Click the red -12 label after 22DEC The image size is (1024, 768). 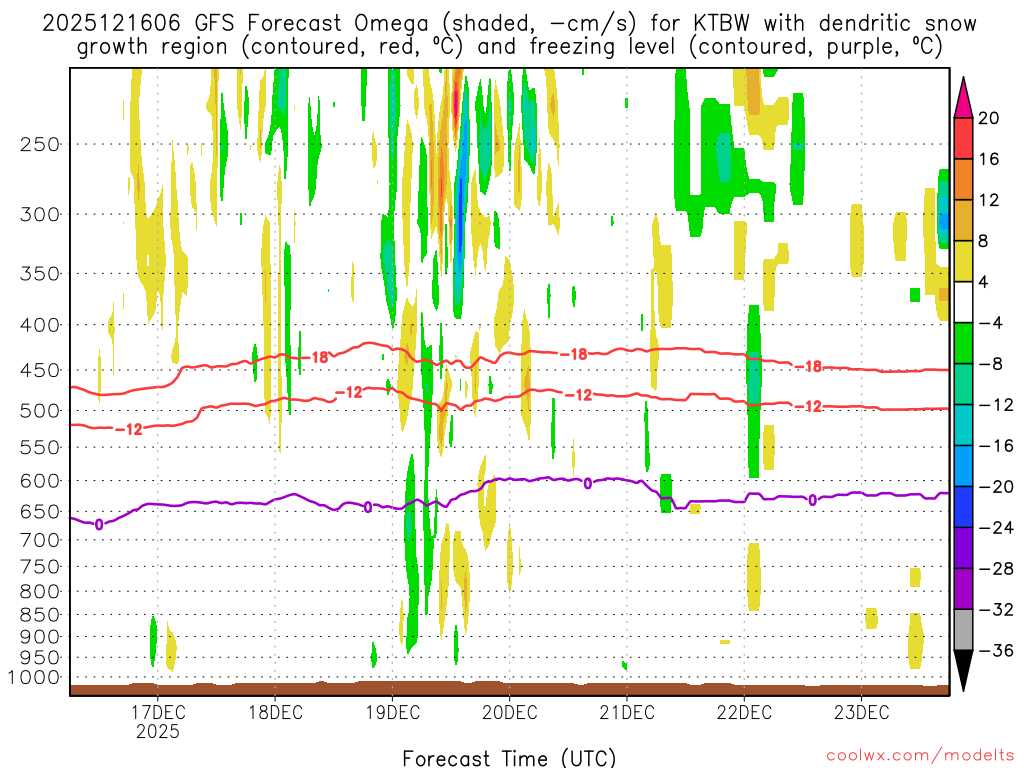coord(808,407)
